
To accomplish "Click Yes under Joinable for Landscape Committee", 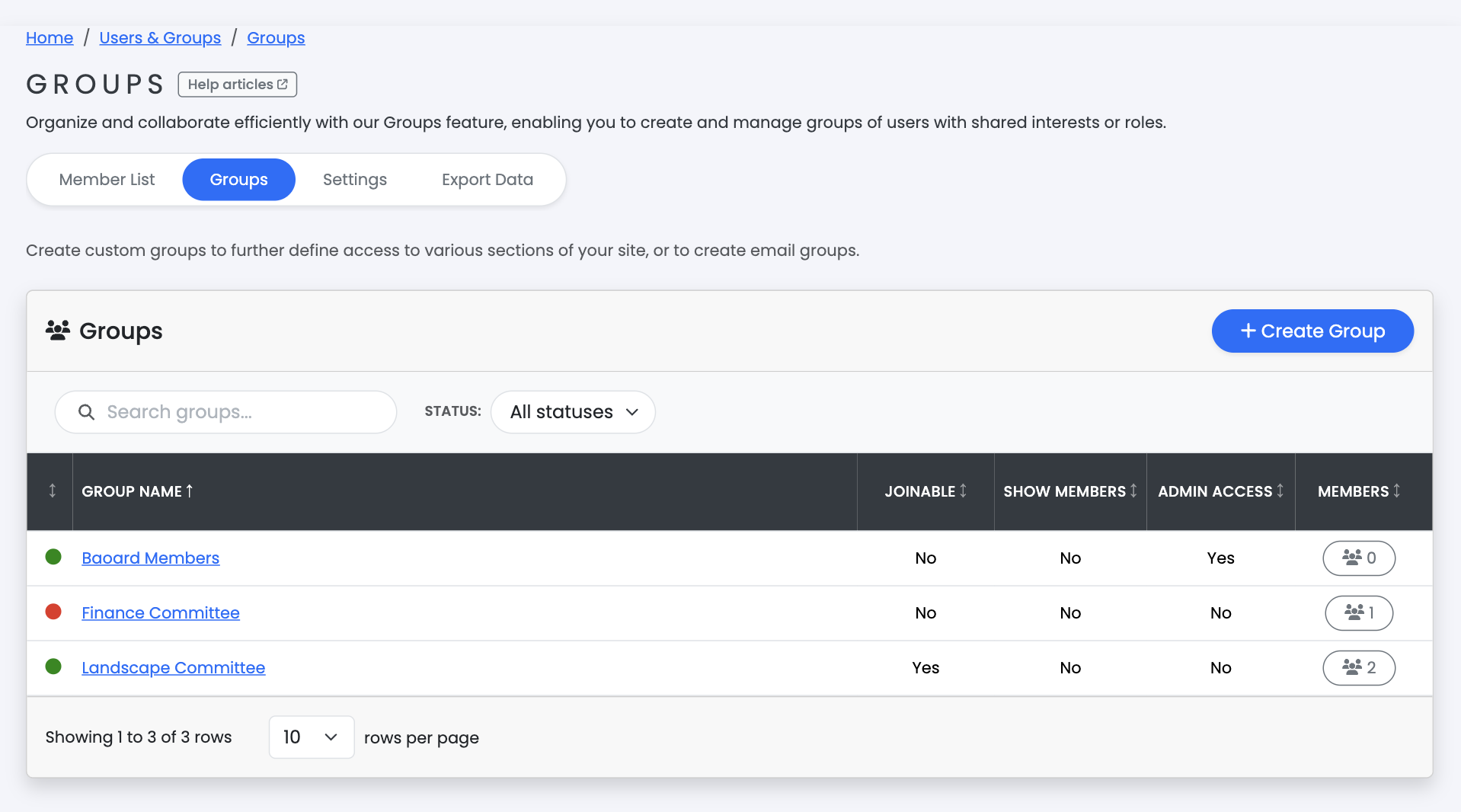I will [x=926, y=668].
